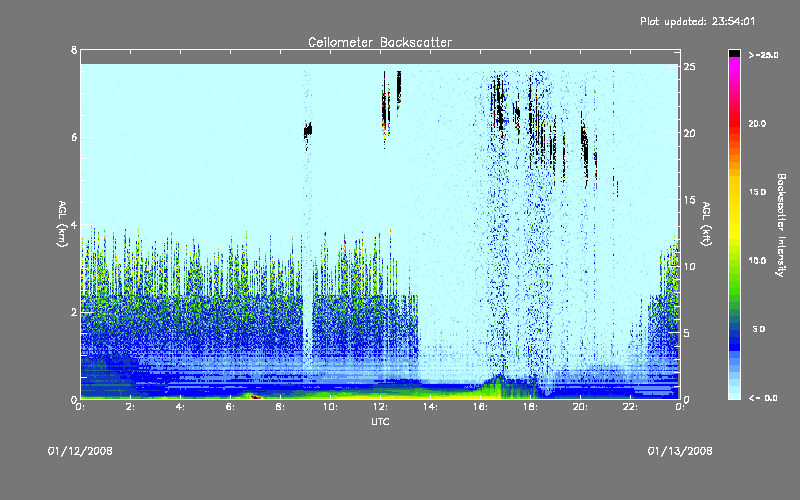Click the red surface backscatter spot near 7 UTC

[x=255, y=396]
